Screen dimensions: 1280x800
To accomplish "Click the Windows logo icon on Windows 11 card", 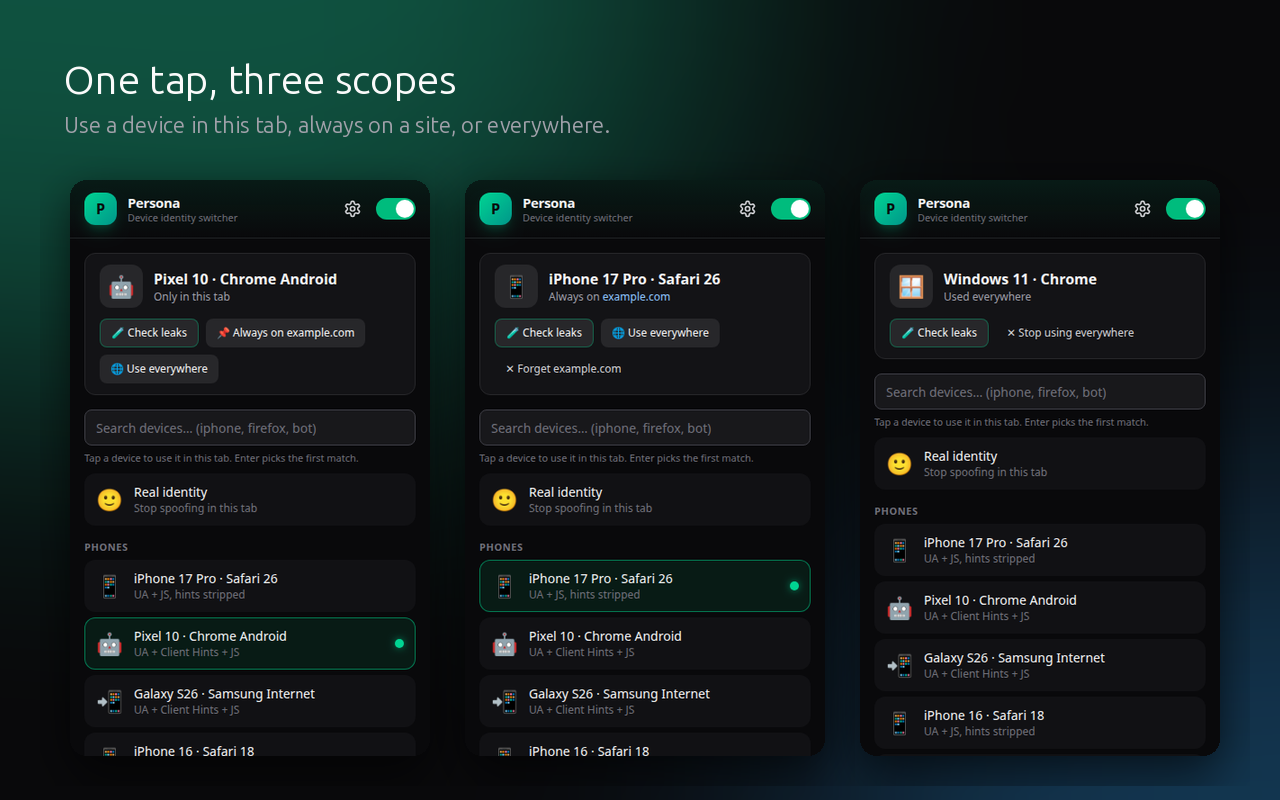I will coord(911,287).
